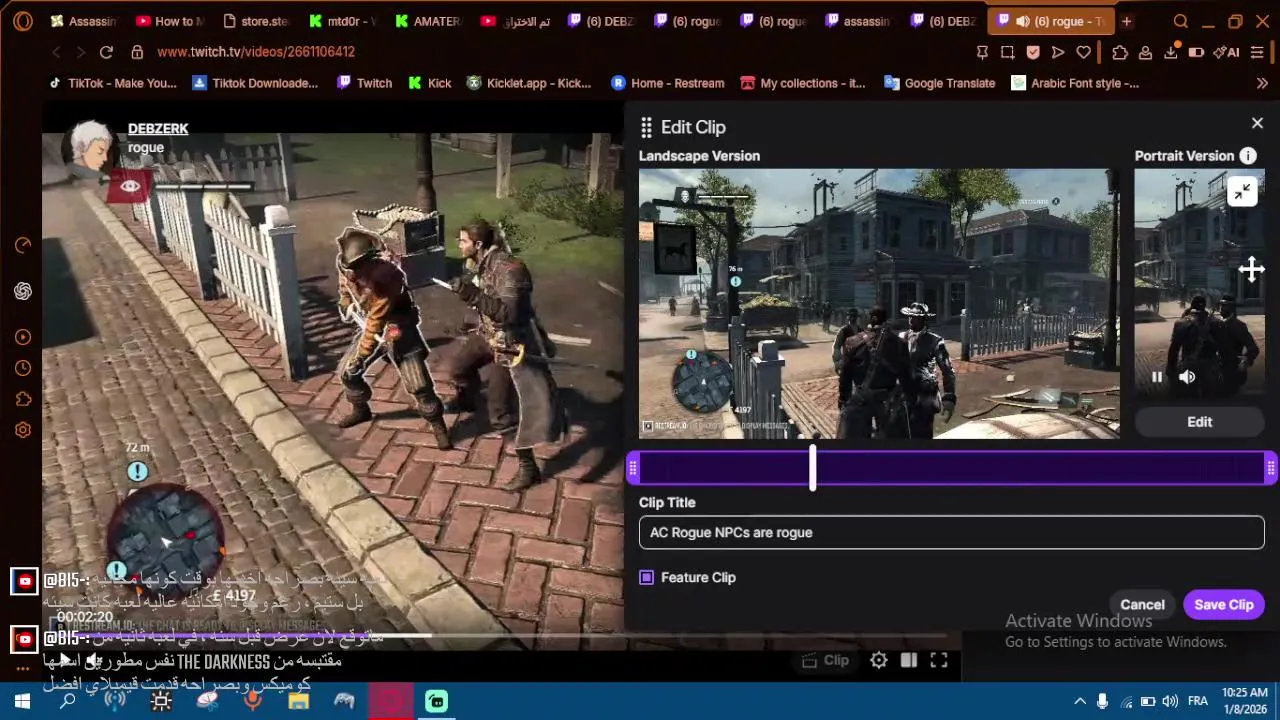This screenshot has height=720, width=1280.
Task: Open the downloads icon in toolbar
Action: tap(1171, 52)
